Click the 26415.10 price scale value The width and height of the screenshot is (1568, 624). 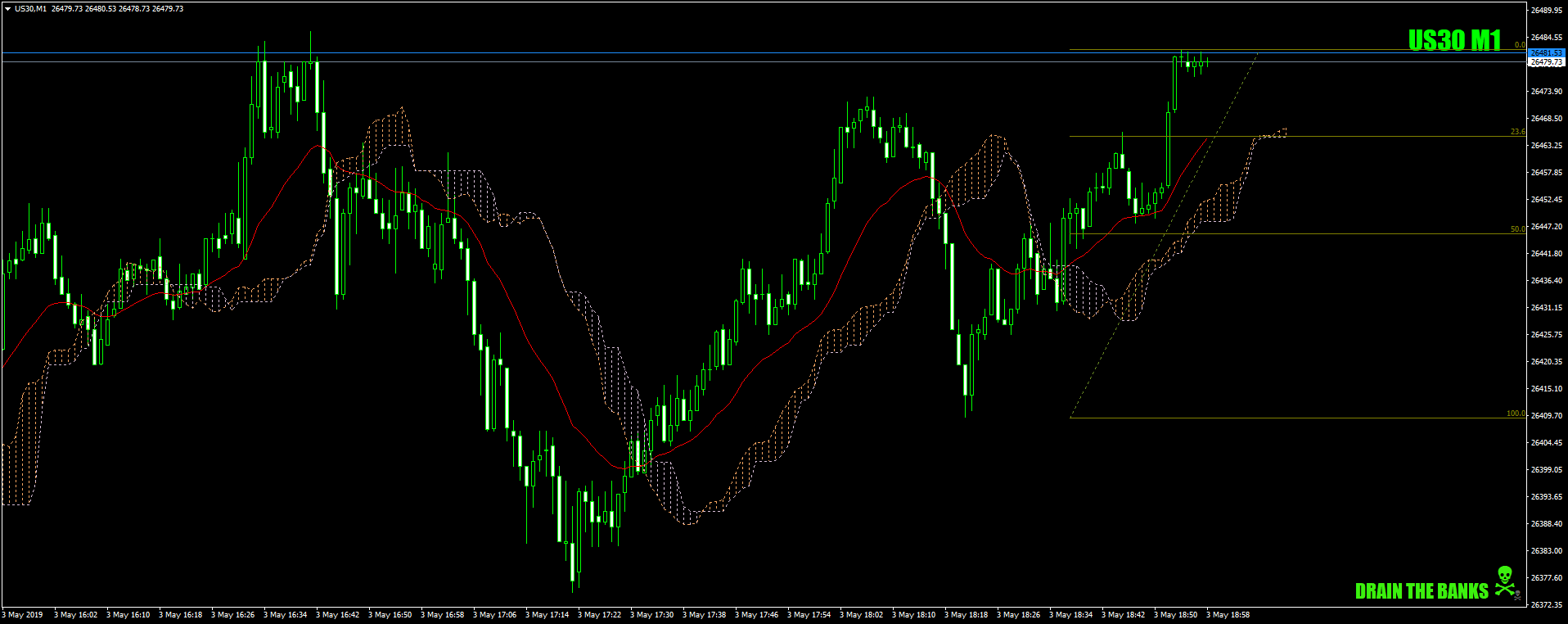pos(1547,389)
